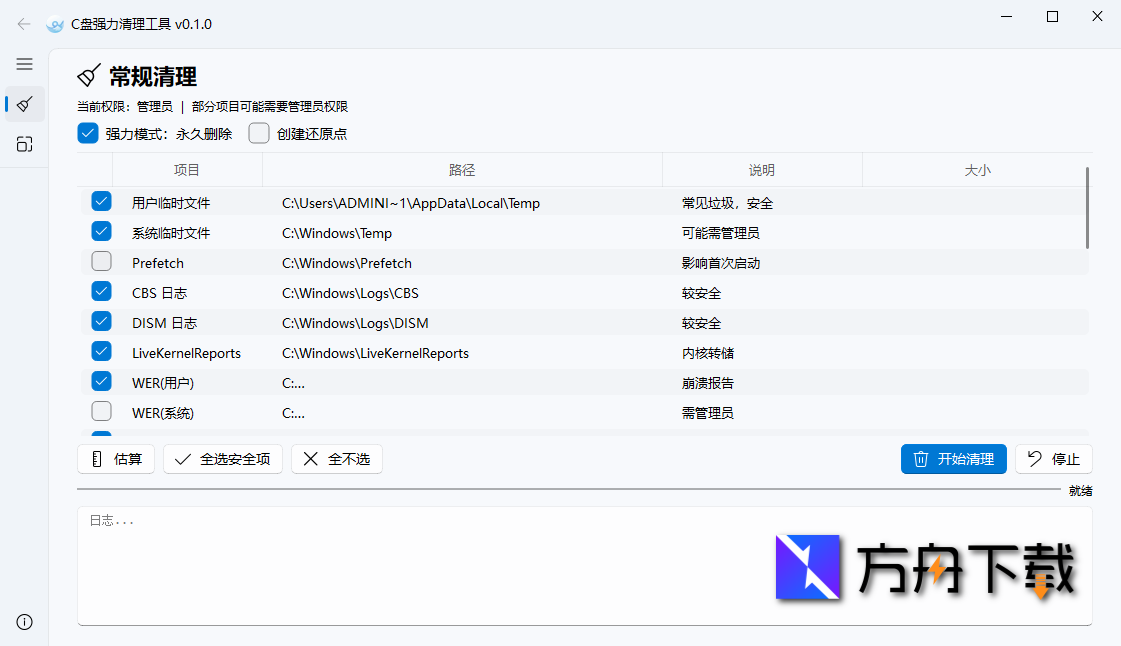Click the 全不选 button to deselect all
The height and width of the screenshot is (646, 1121).
tap(337, 459)
